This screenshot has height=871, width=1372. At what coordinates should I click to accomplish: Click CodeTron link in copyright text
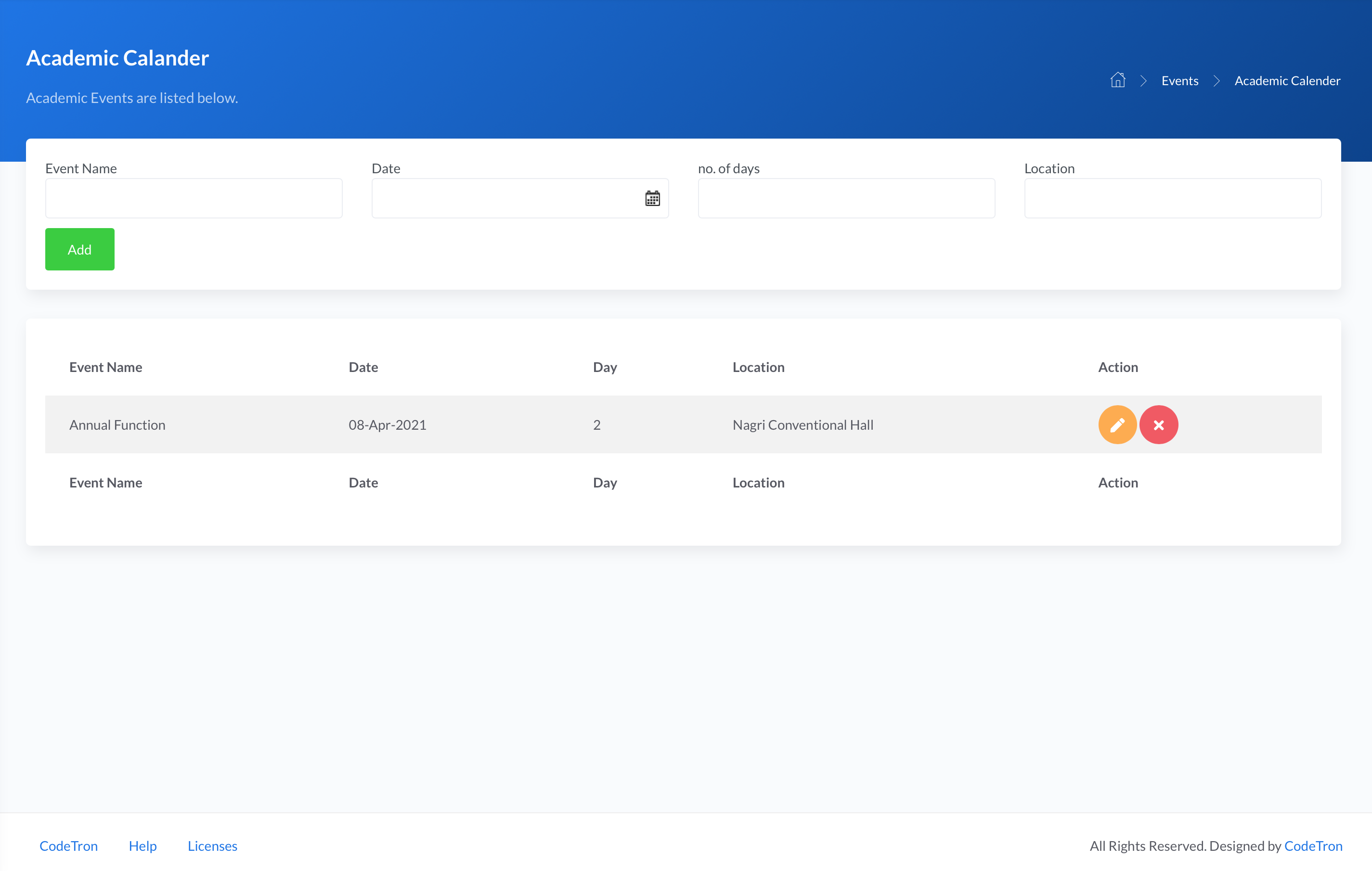pyautogui.click(x=1313, y=846)
